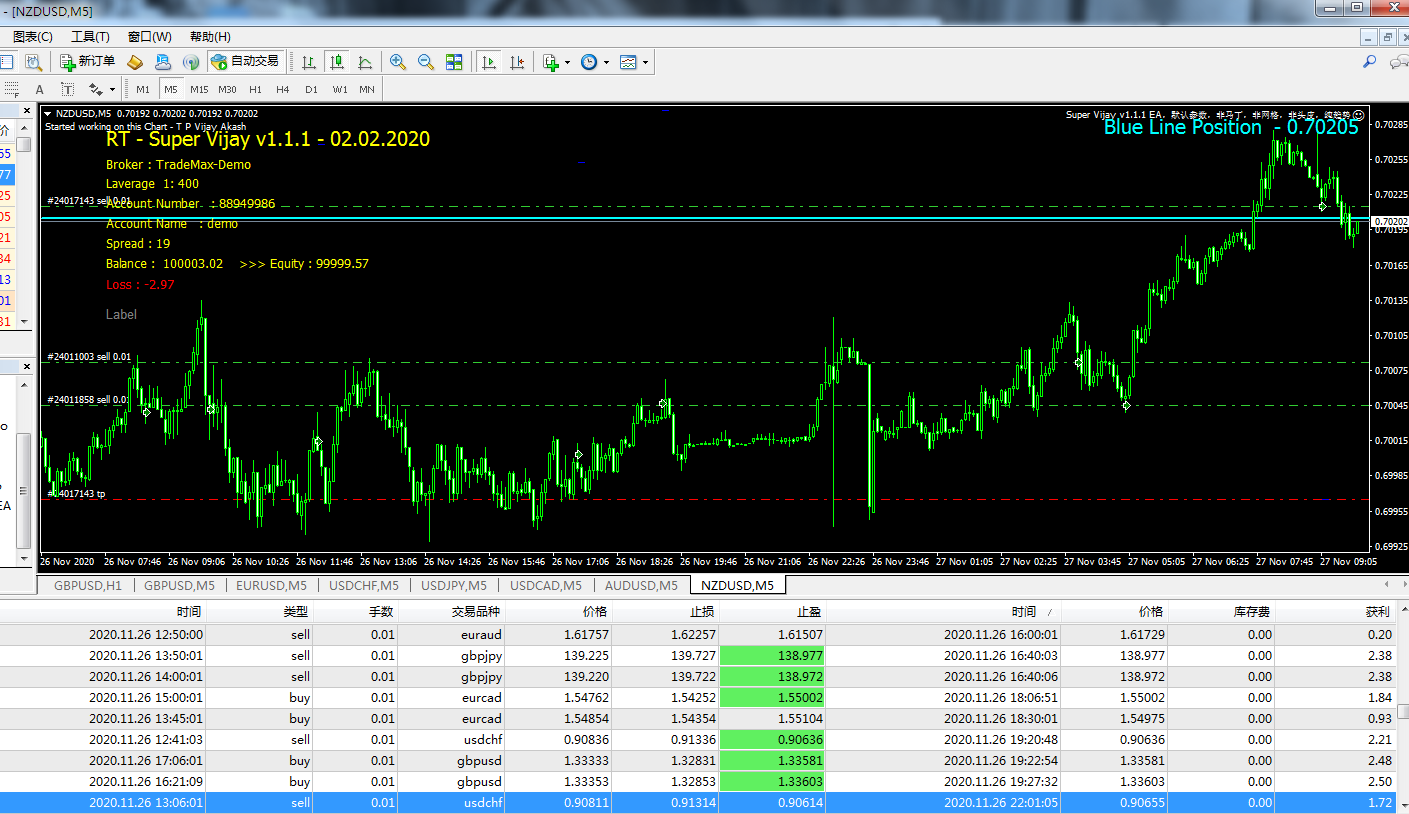Click the green signals broadcast icon
Viewport: 1409px width, 814px height.
190,62
